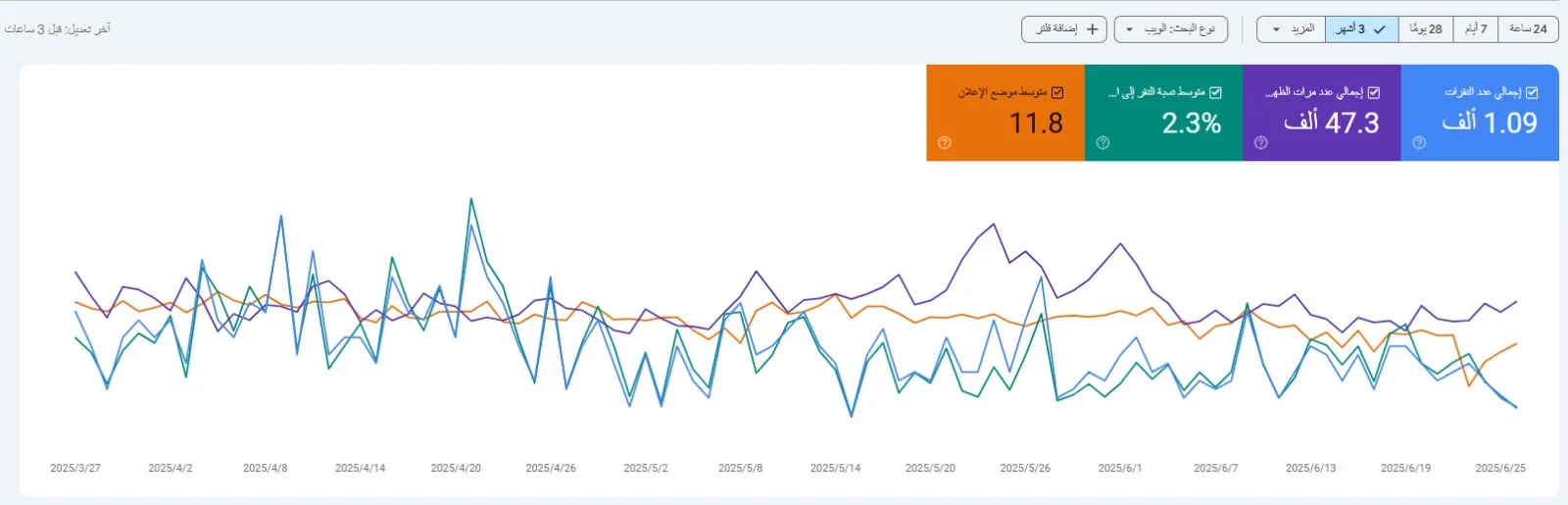The height and width of the screenshot is (505, 1568).
Task: Click the 47.3 ألف impressions value
Action: (1331, 123)
